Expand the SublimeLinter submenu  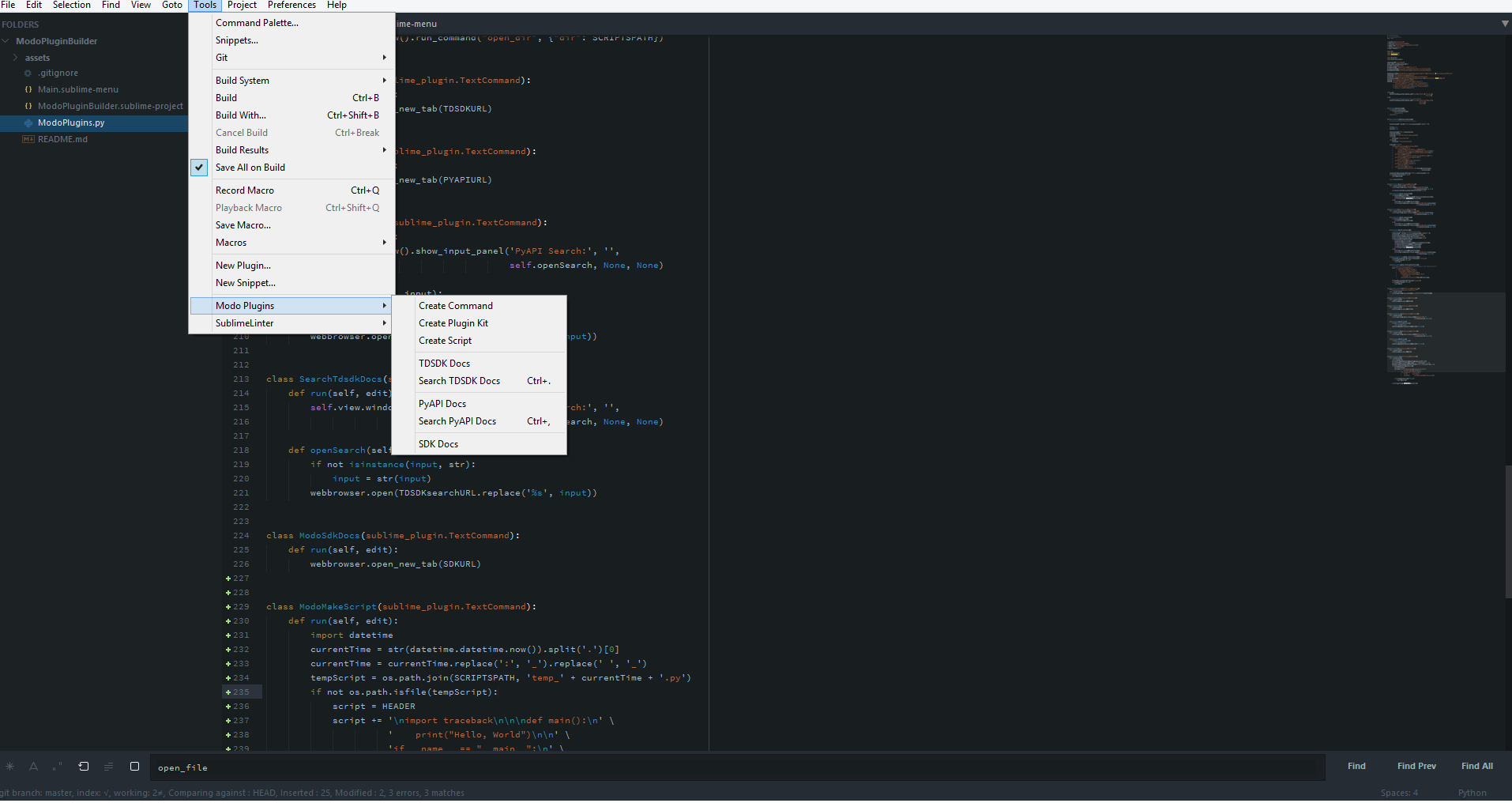point(291,323)
